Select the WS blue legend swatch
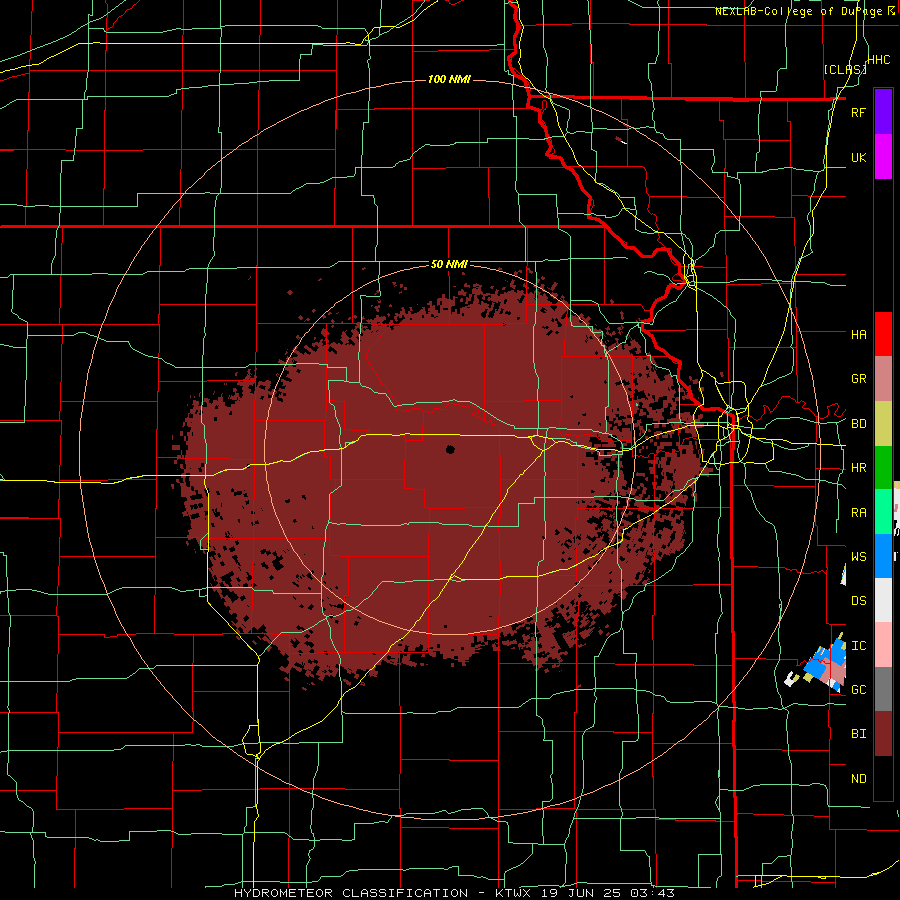This screenshot has width=900, height=900. point(883,556)
